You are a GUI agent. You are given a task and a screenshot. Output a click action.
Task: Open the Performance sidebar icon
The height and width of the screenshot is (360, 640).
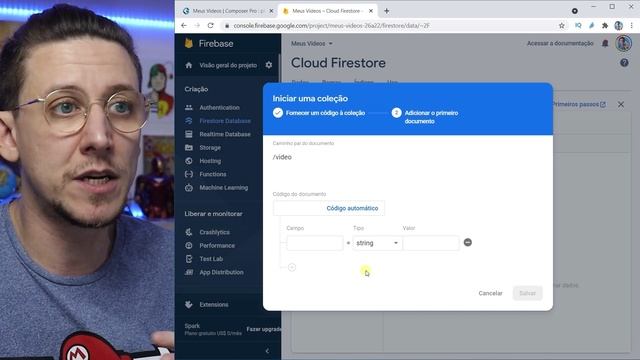click(189, 245)
